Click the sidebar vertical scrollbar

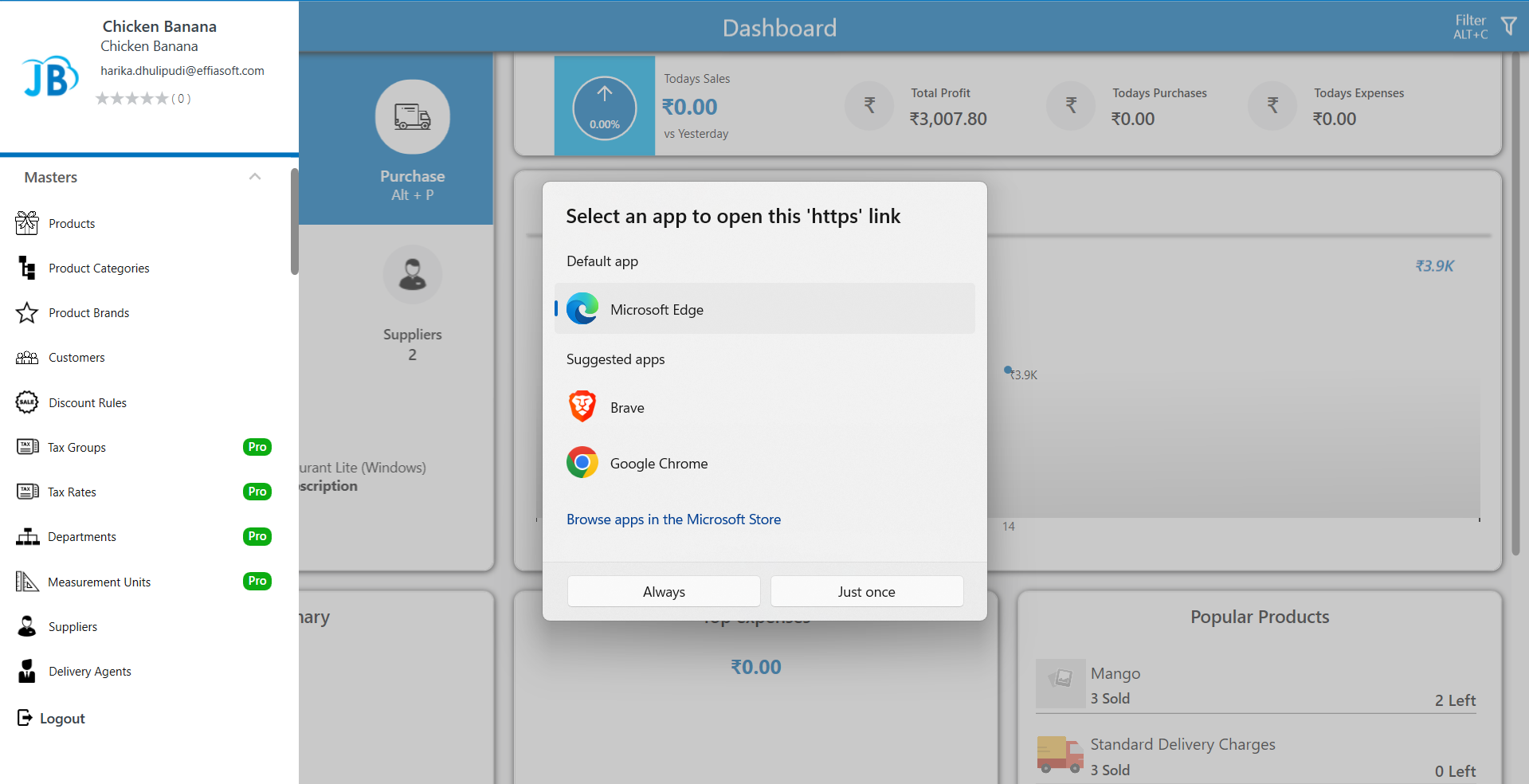(294, 223)
